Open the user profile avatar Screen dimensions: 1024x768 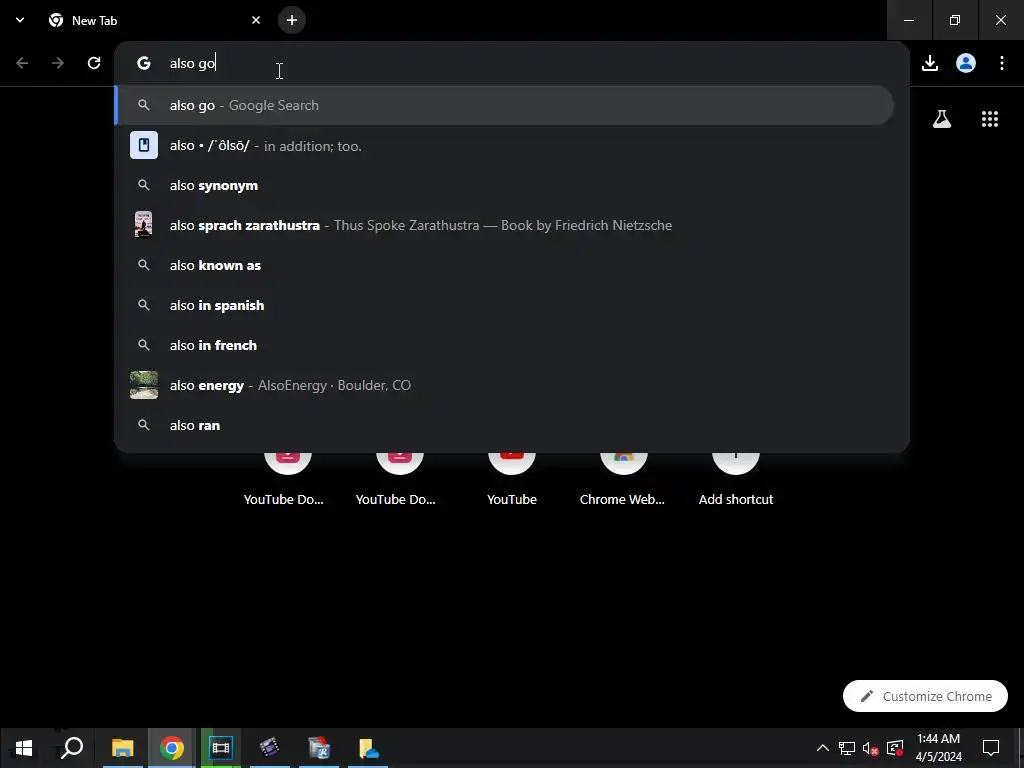(x=966, y=63)
